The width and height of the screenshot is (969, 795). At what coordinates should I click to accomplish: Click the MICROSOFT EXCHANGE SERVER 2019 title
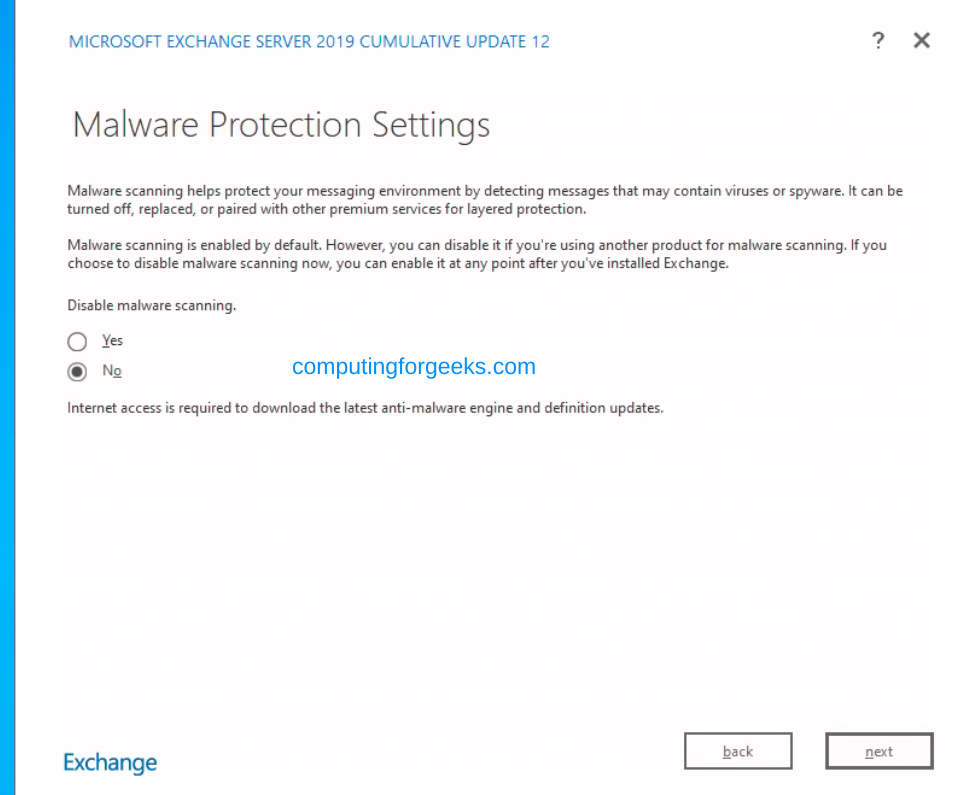(308, 41)
